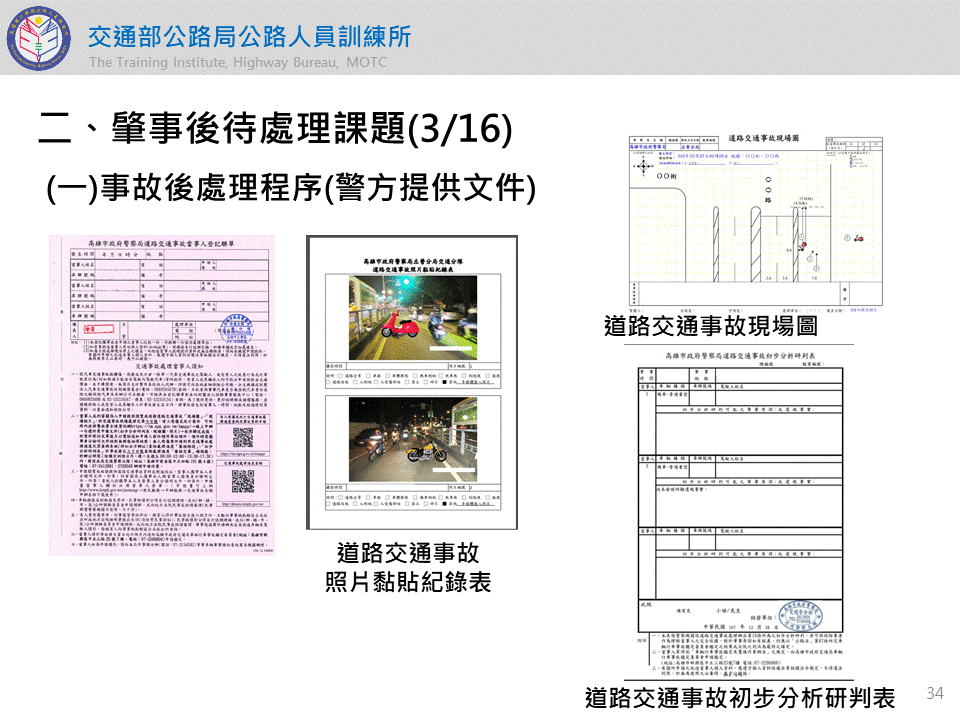This screenshot has height=720, width=960.
Task: Click the accident scene diagram image
Action: 757,220
